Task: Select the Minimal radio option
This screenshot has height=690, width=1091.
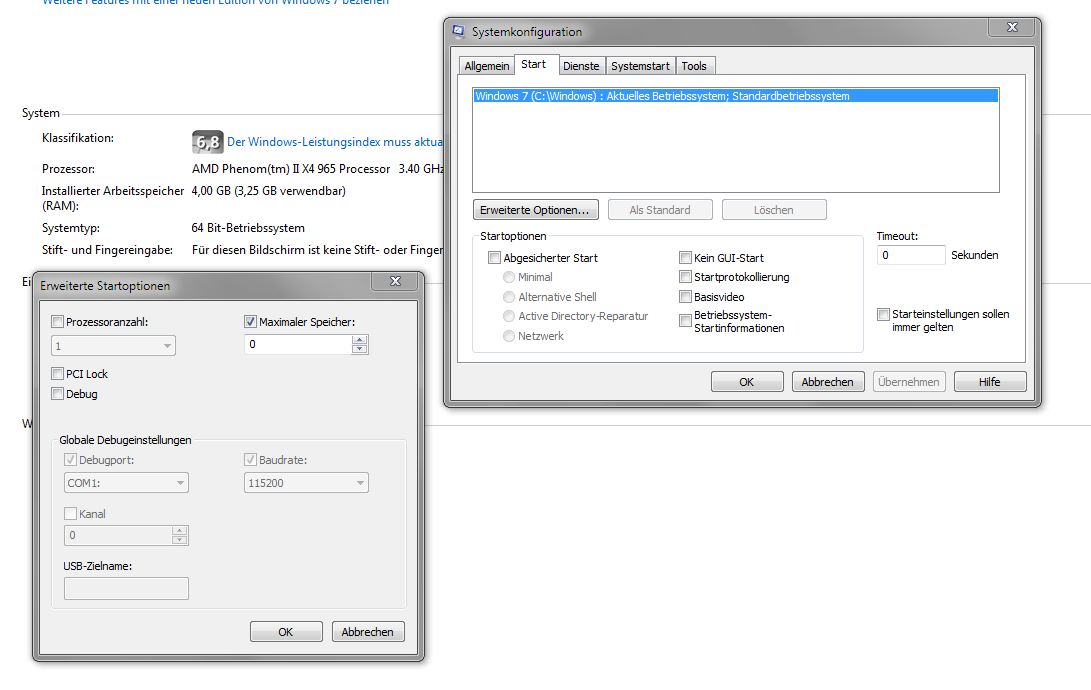Action: (x=509, y=277)
